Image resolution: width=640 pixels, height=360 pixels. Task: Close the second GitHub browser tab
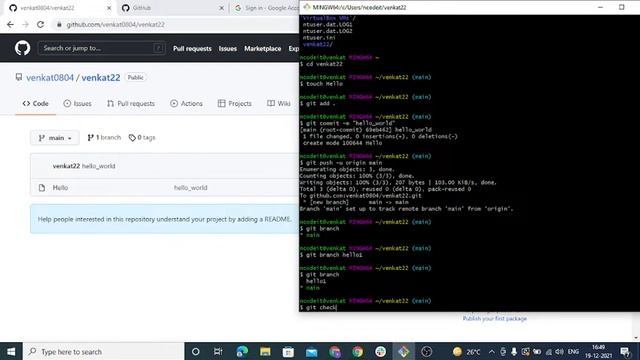[x=222, y=8]
